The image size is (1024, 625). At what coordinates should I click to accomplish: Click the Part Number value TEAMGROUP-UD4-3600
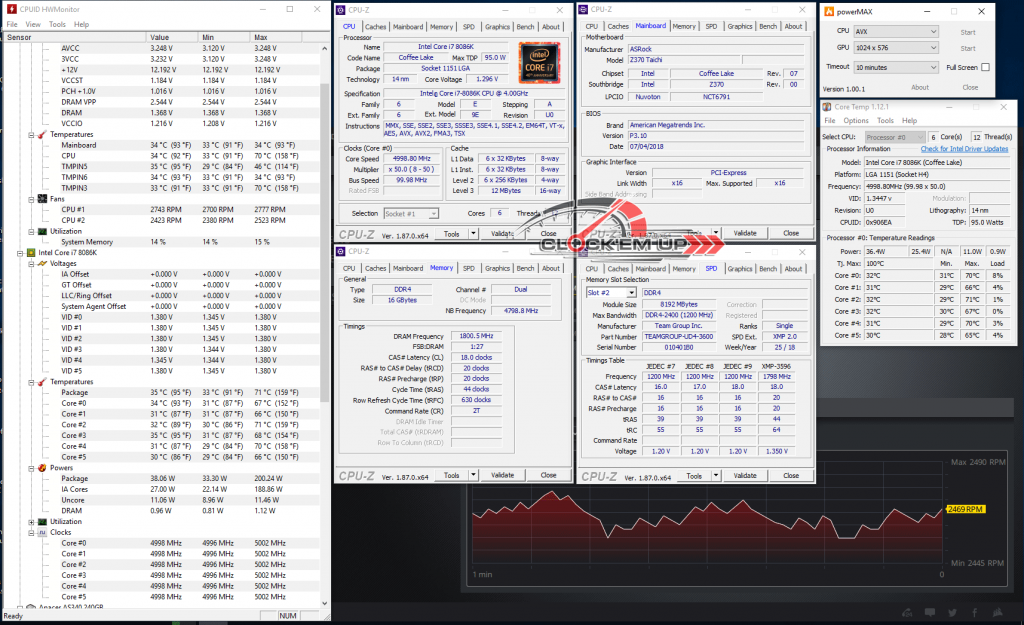pos(679,337)
